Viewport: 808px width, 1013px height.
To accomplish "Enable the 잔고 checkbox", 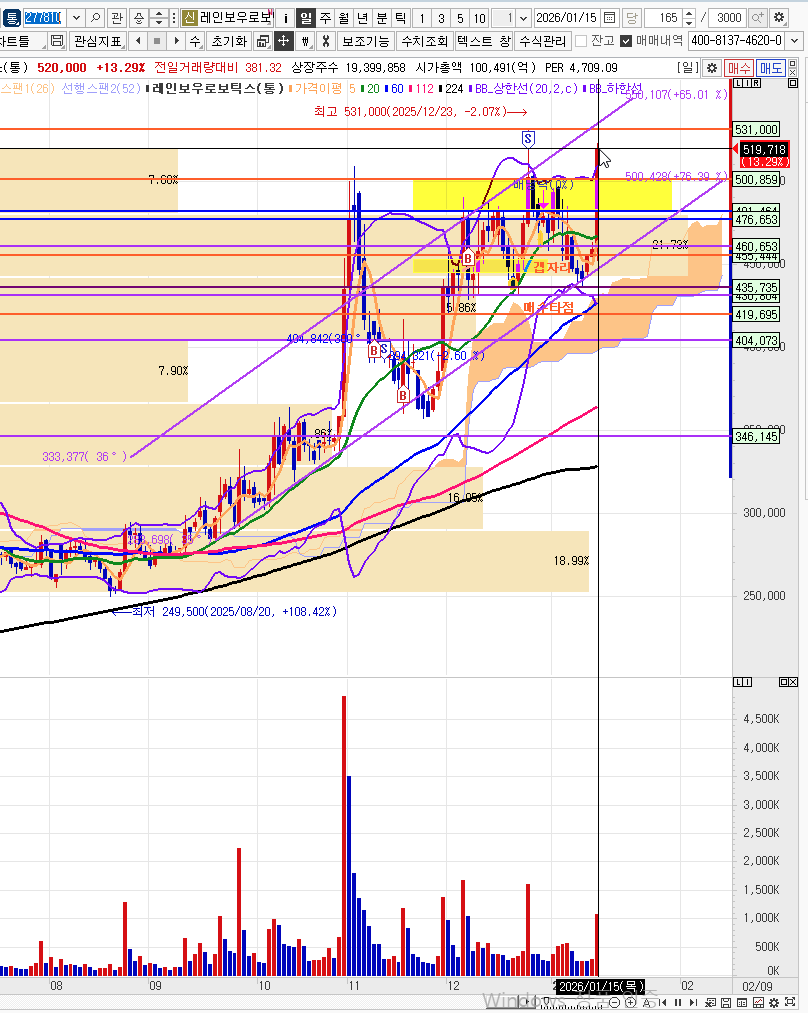I will [581, 41].
